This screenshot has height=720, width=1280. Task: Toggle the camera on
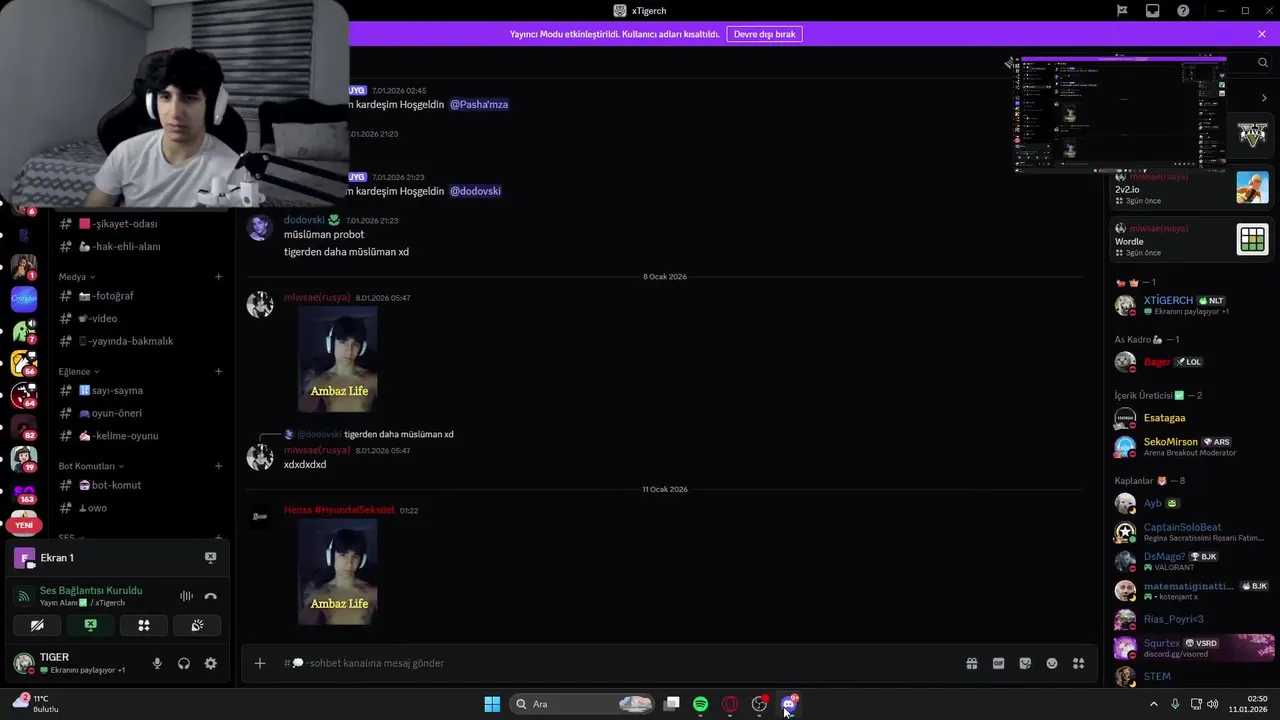tap(37, 625)
